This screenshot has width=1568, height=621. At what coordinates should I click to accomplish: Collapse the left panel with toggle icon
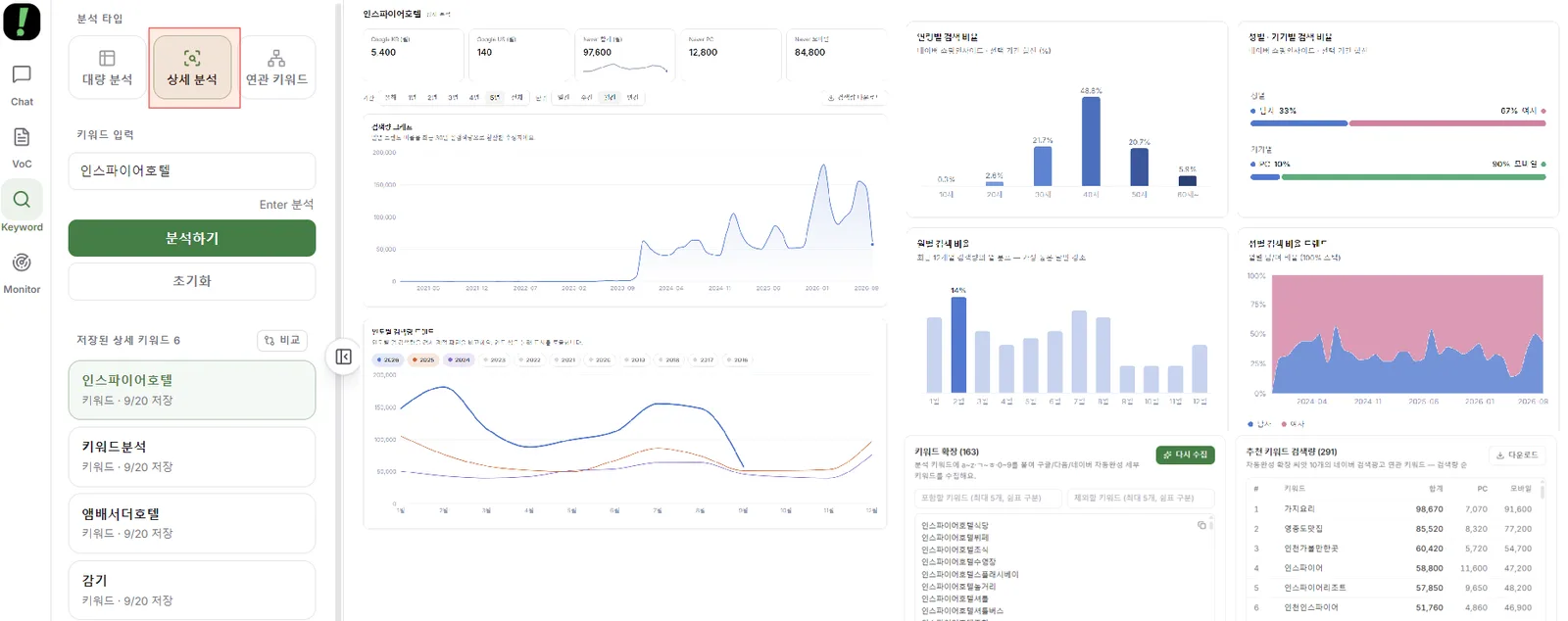[343, 357]
